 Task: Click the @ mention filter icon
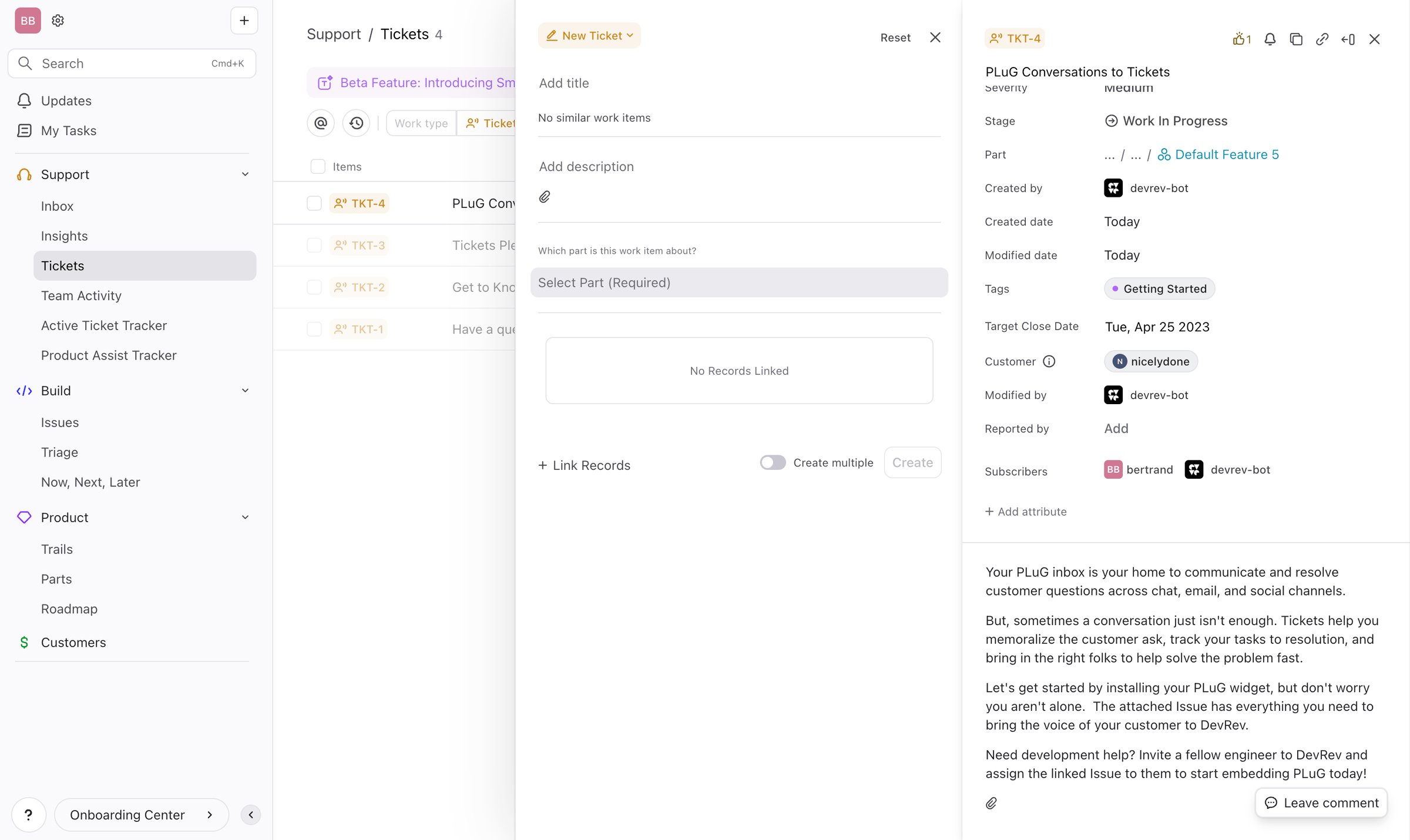321,123
